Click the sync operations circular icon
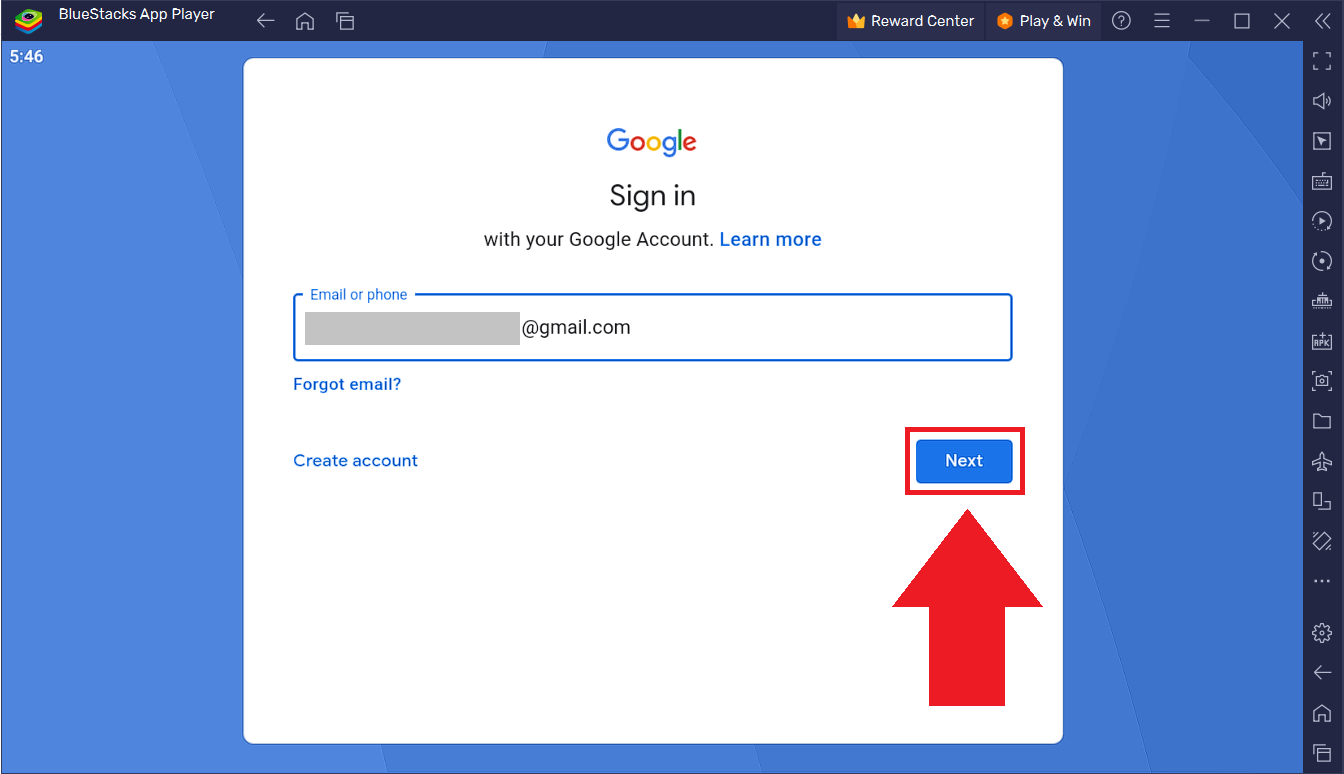The width and height of the screenshot is (1344, 774). tap(1322, 261)
